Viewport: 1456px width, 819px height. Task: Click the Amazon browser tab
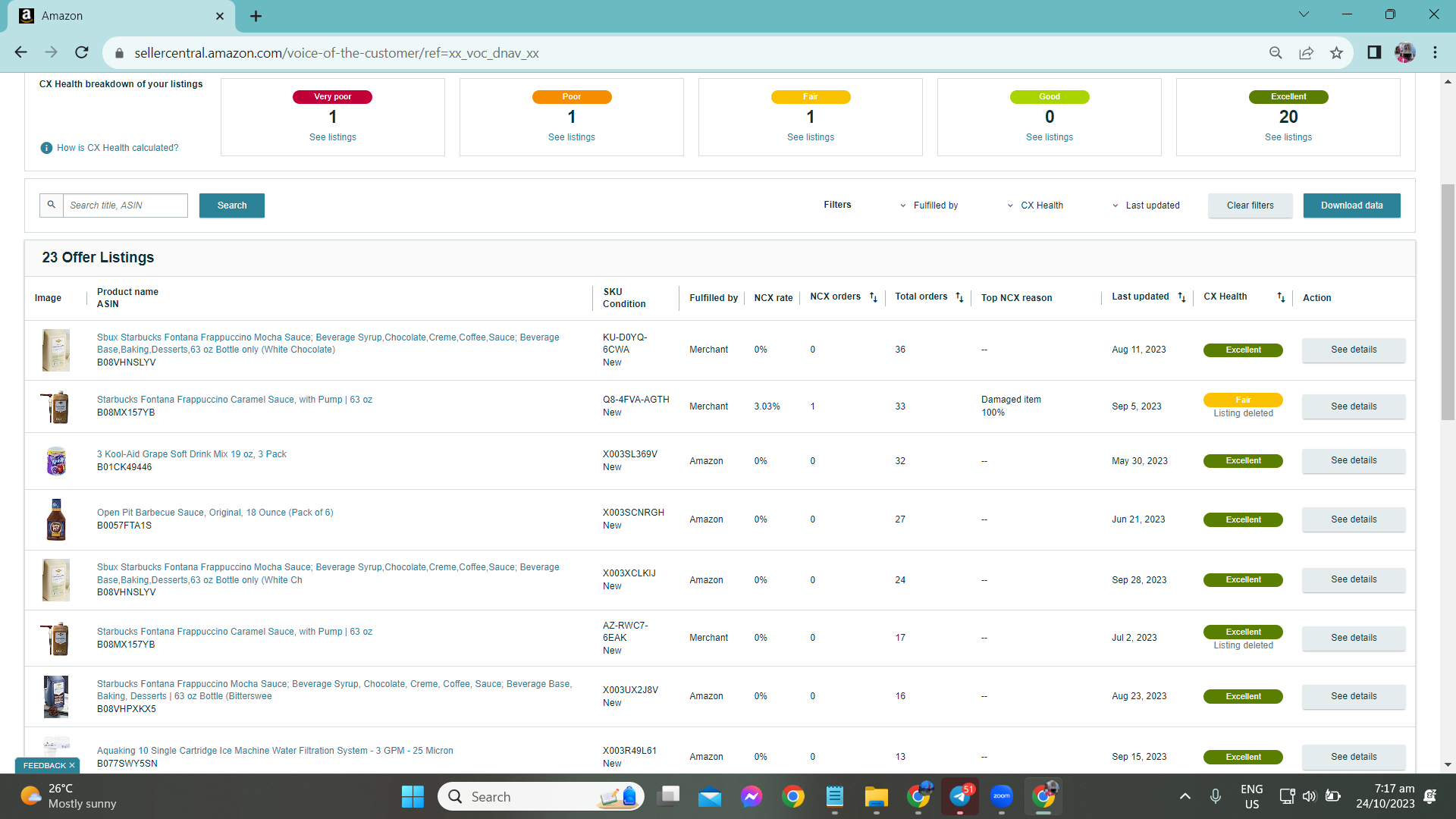pos(121,16)
